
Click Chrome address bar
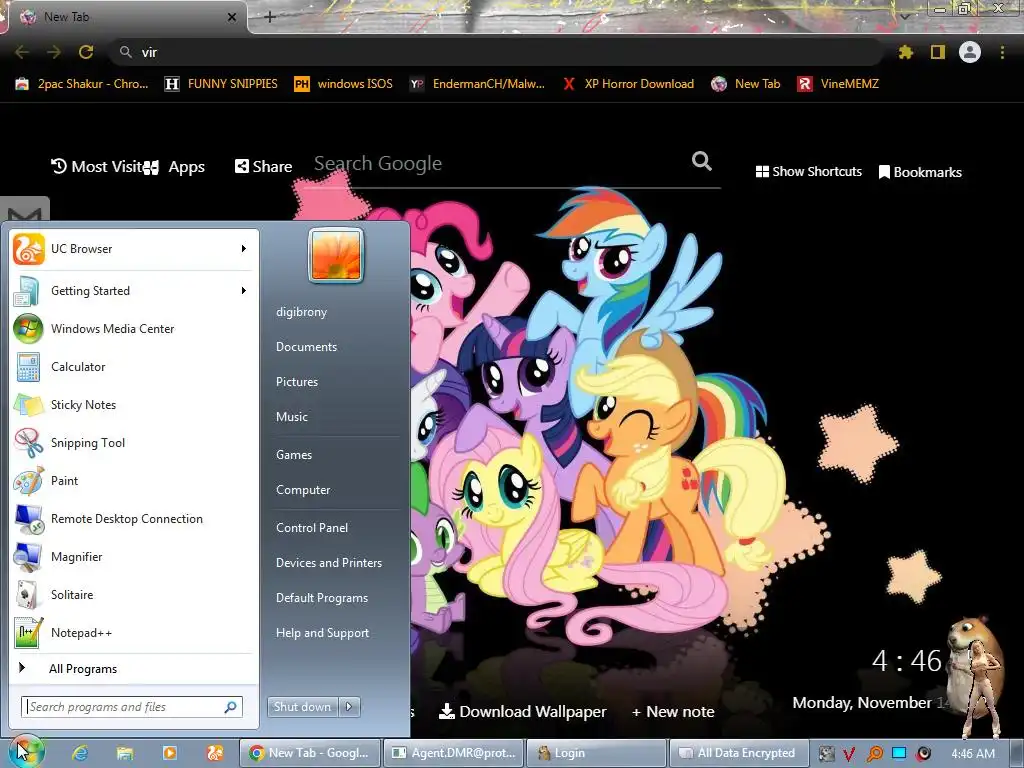496,52
